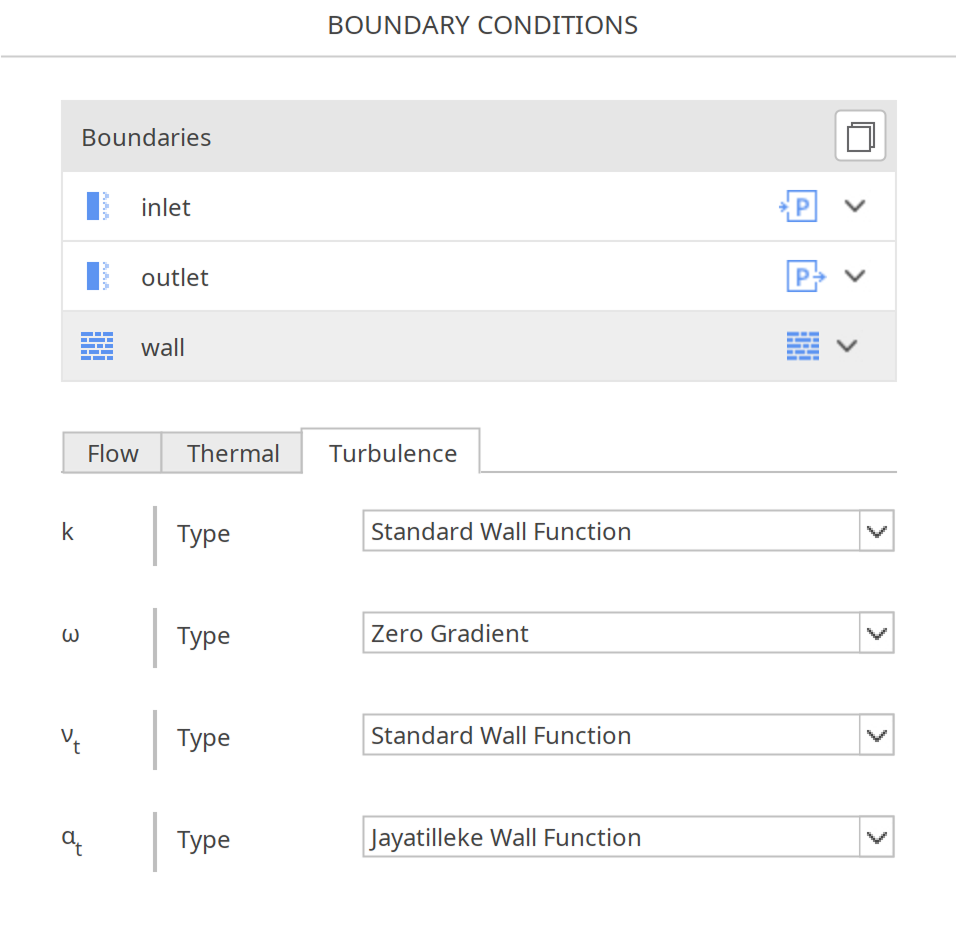Click the duplicate boundaries icon
This screenshot has width=956, height=940.
pyautogui.click(x=860, y=135)
